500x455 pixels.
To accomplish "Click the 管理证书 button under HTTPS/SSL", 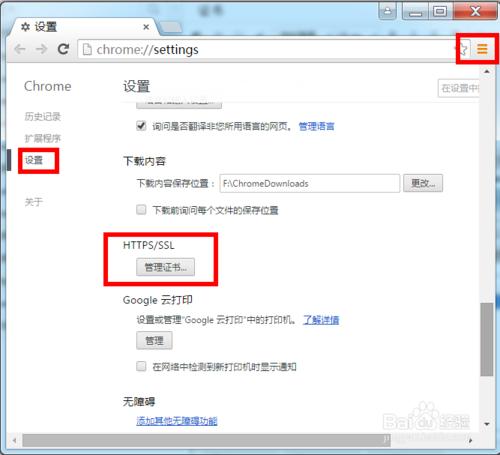I will (165, 267).
